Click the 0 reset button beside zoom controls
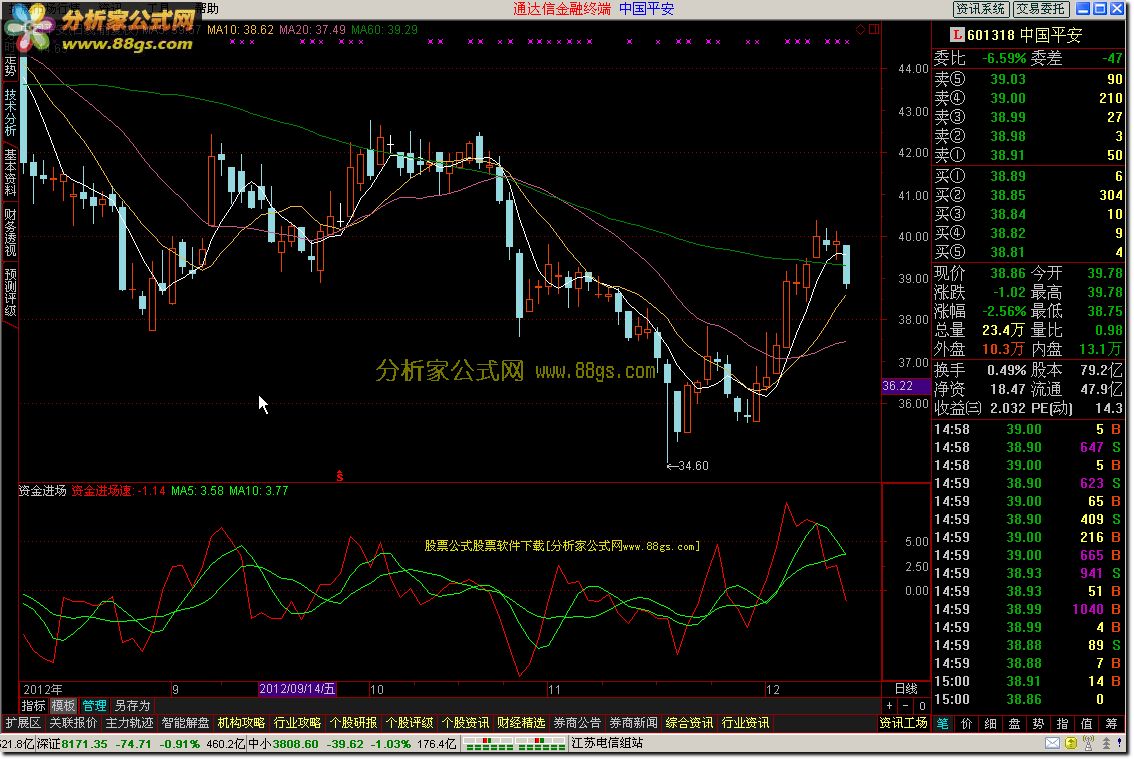Viewport: 1134px width, 759px height. point(921,705)
